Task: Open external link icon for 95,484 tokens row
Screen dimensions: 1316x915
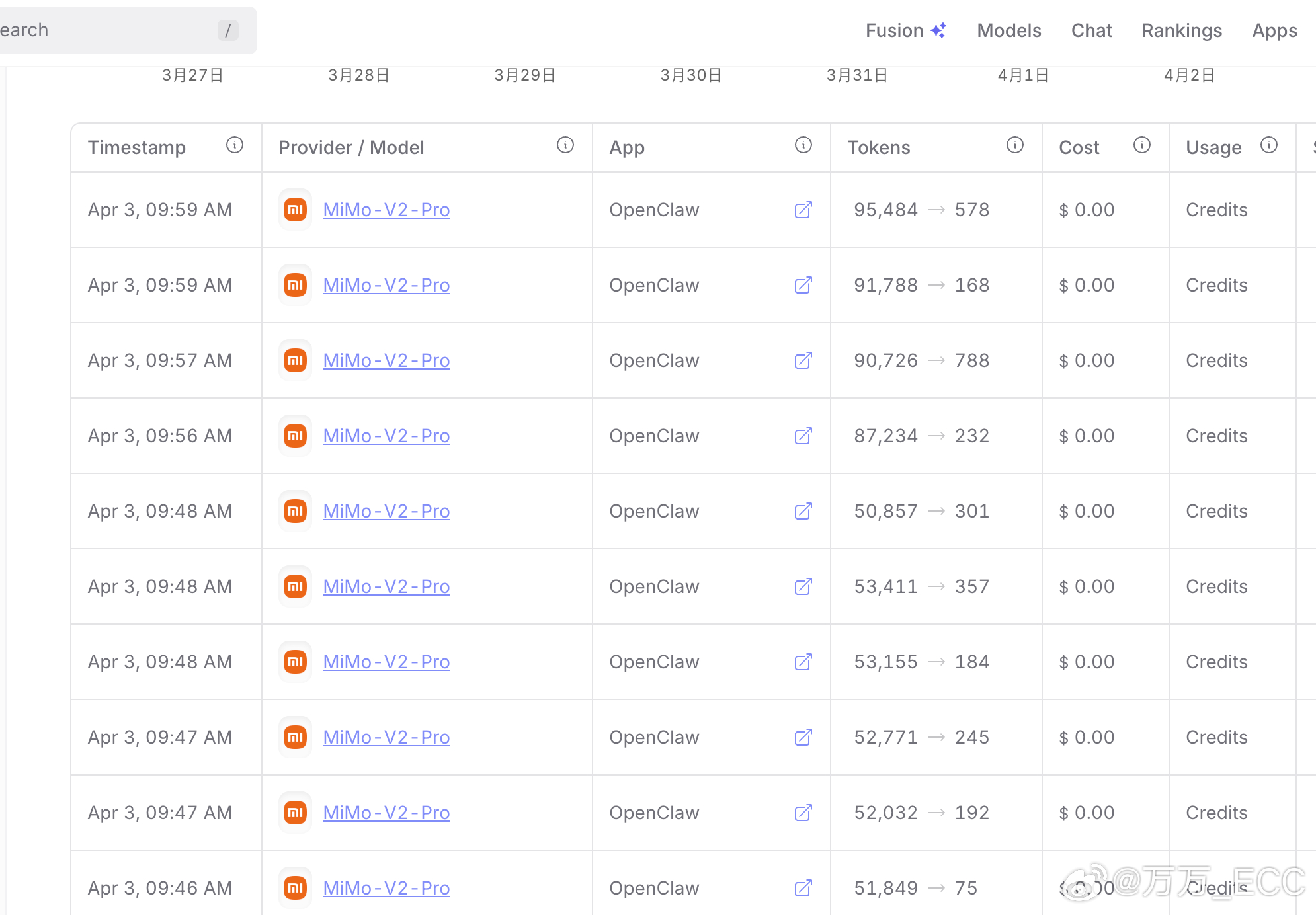Action: click(x=803, y=210)
